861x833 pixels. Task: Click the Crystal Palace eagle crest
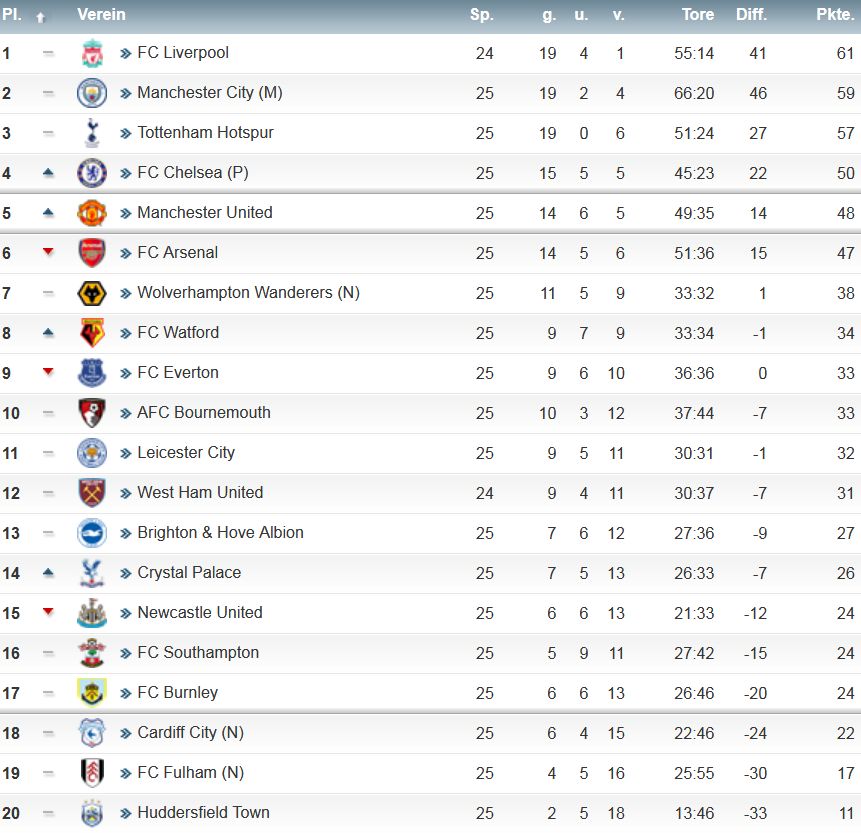[x=92, y=573]
